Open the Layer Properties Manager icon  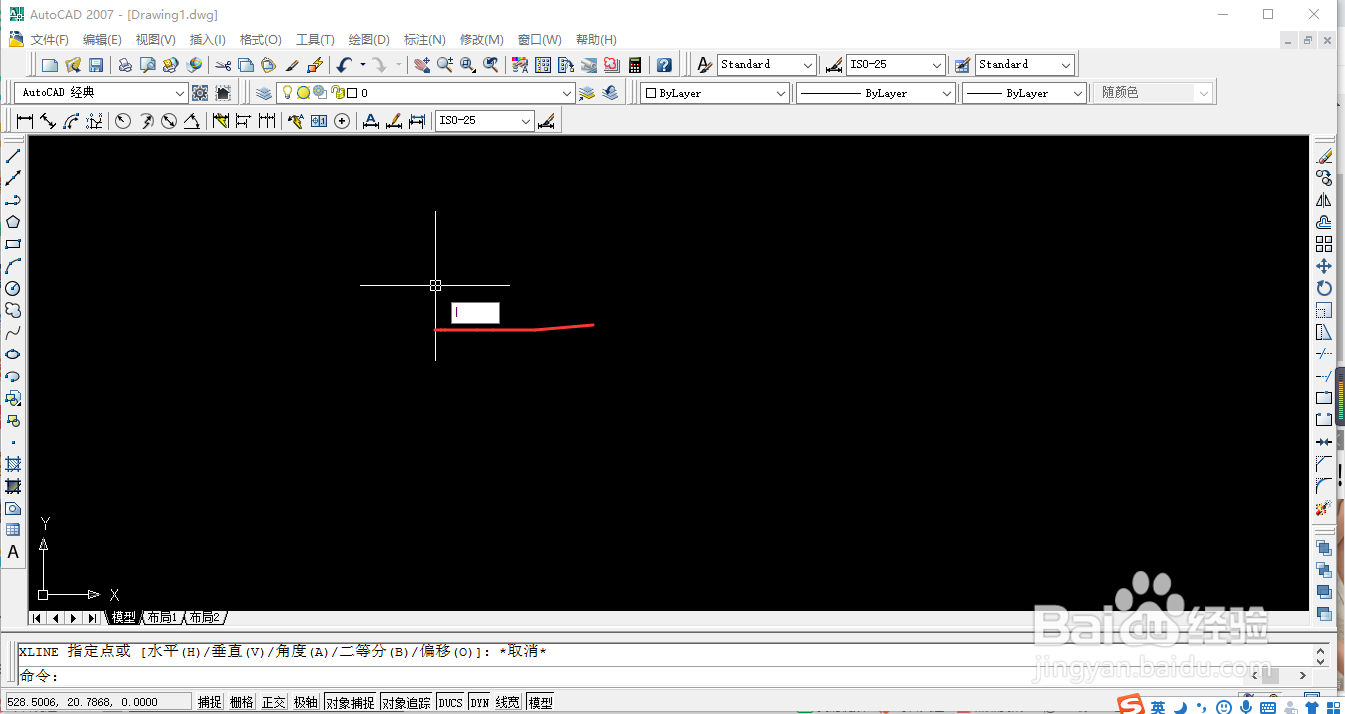(264, 93)
